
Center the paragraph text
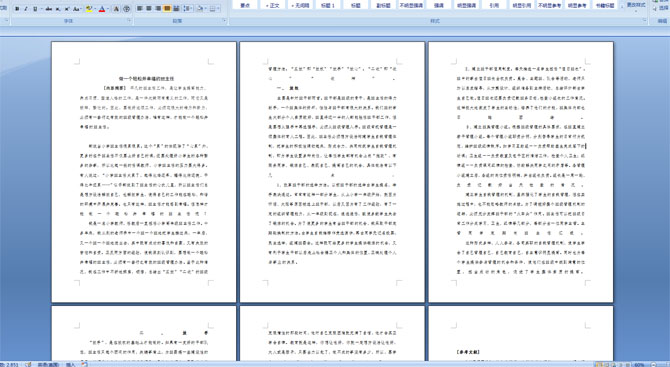point(149,9)
